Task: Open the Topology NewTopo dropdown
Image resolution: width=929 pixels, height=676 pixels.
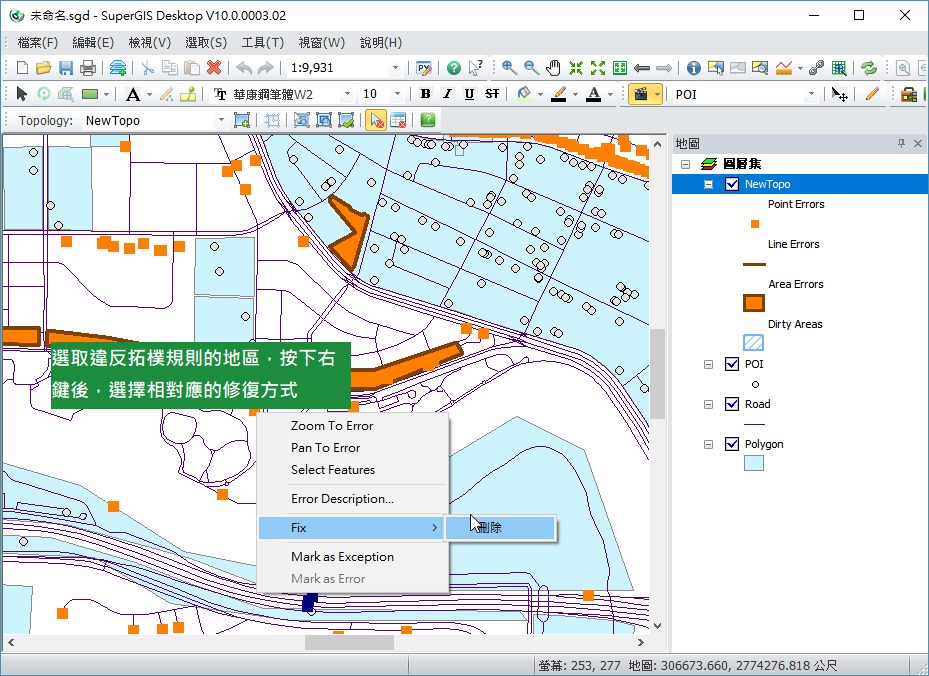Action: (x=221, y=120)
